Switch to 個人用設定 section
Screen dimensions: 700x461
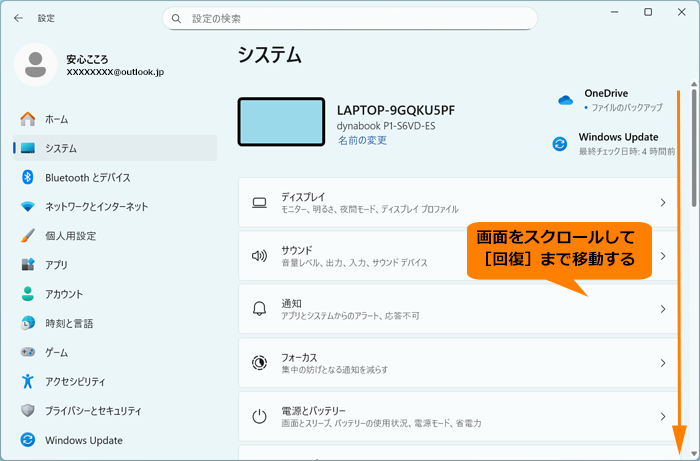pos(115,236)
